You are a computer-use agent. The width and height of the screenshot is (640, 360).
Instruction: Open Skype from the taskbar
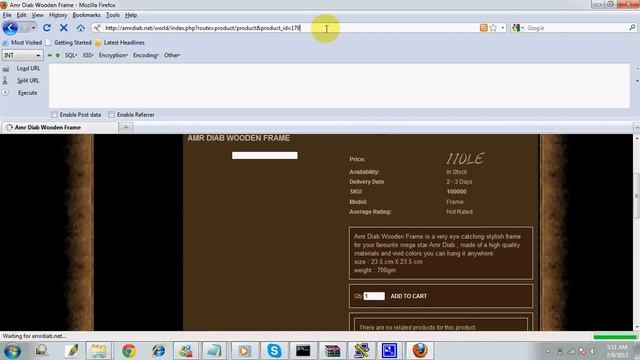point(274,351)
